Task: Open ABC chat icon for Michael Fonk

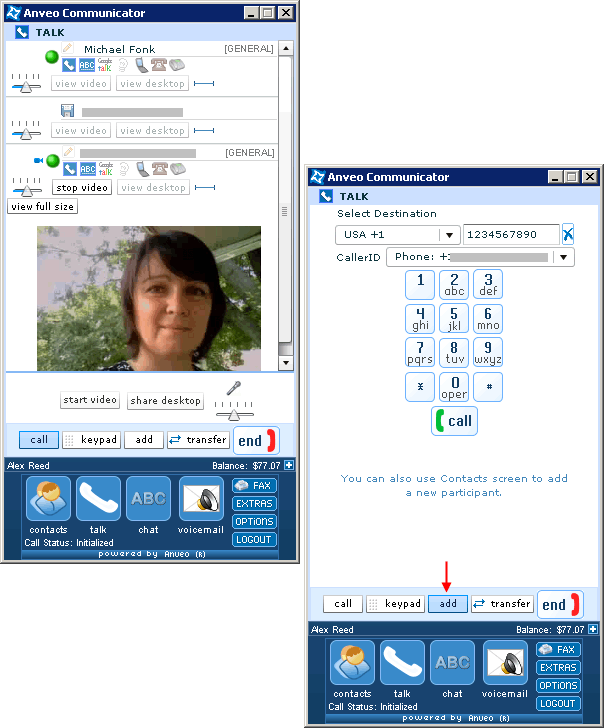Action: 87,65
